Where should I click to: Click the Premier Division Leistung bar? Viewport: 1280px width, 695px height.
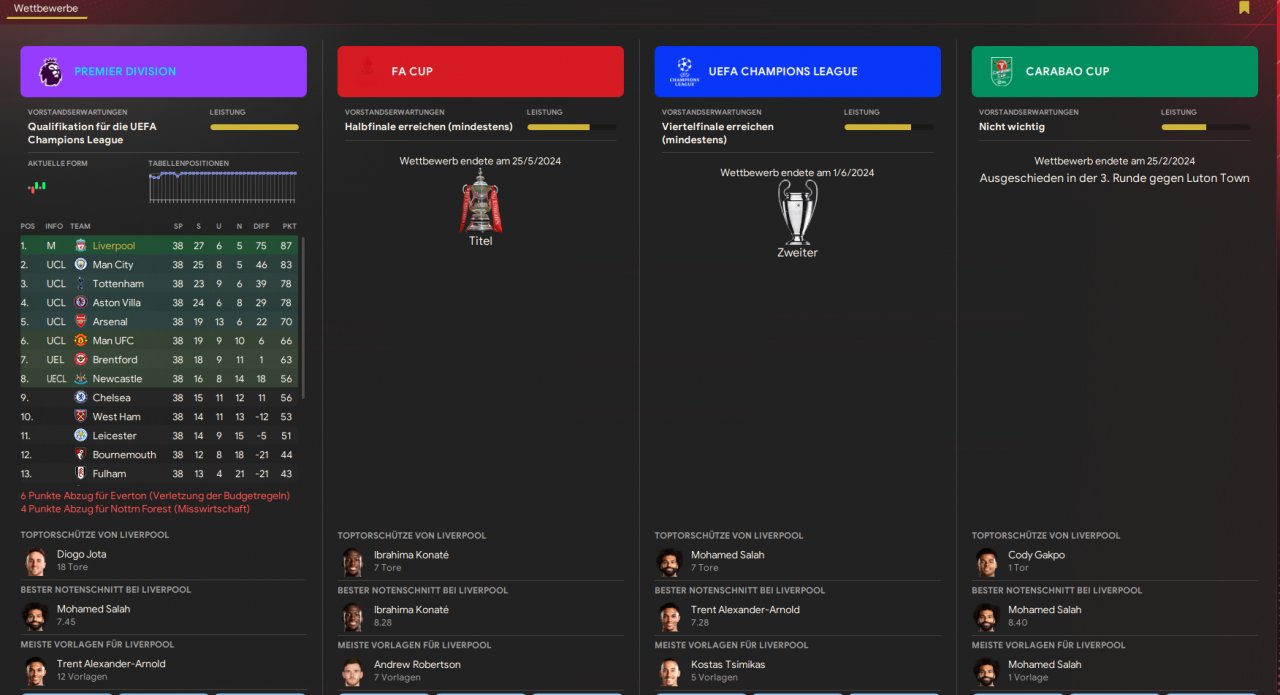pos(254,127)
